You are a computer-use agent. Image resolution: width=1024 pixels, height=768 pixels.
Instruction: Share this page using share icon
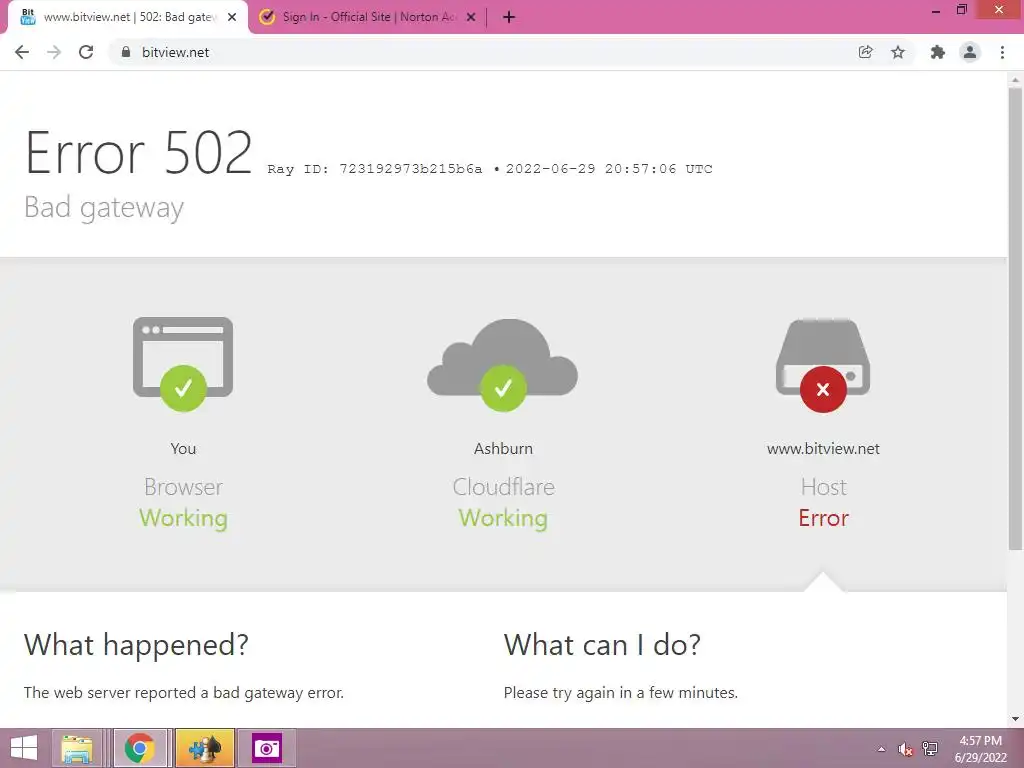[865, 52]
